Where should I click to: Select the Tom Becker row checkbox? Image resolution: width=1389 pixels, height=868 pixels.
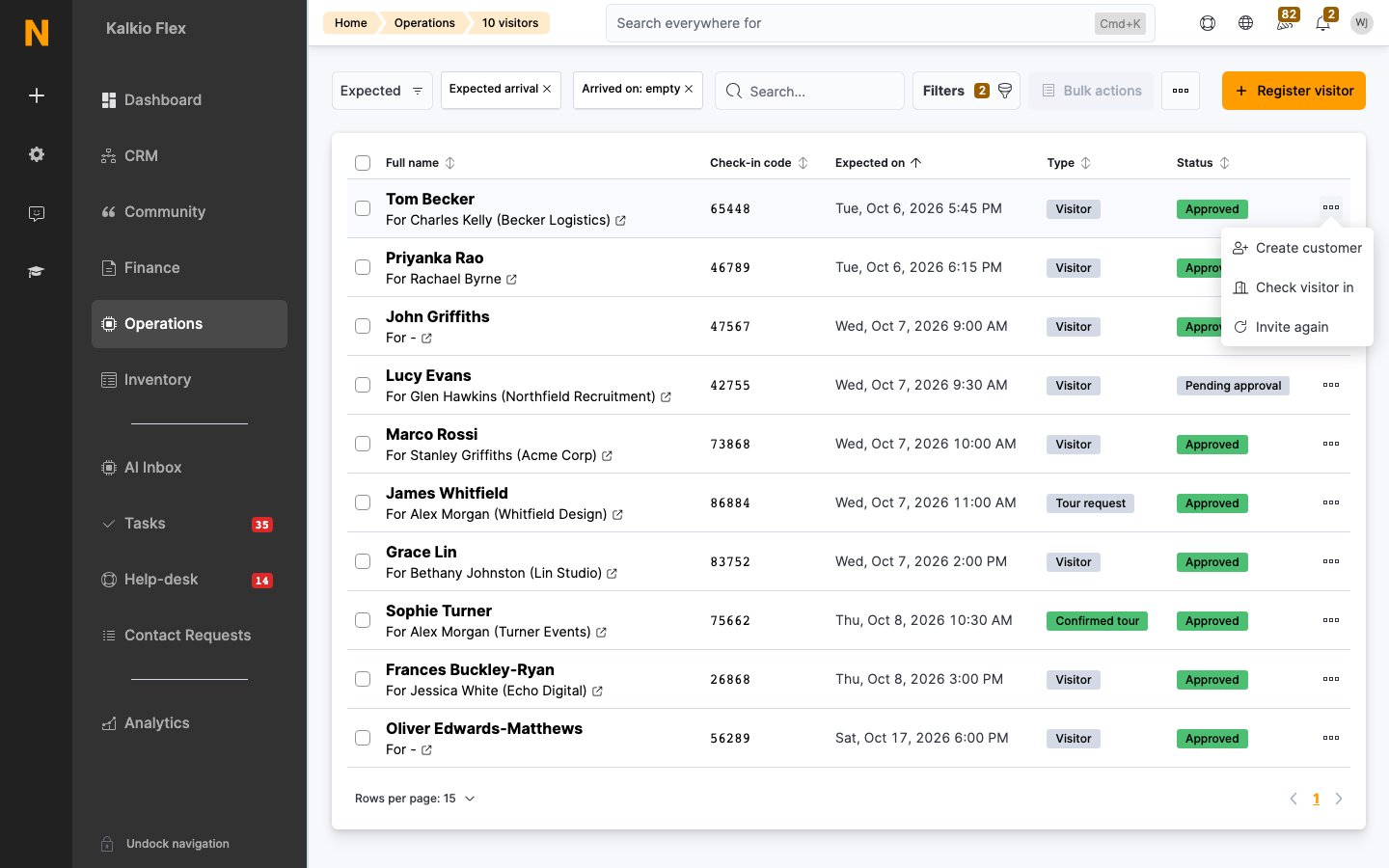pyautogui.click(x=363, y=208)
